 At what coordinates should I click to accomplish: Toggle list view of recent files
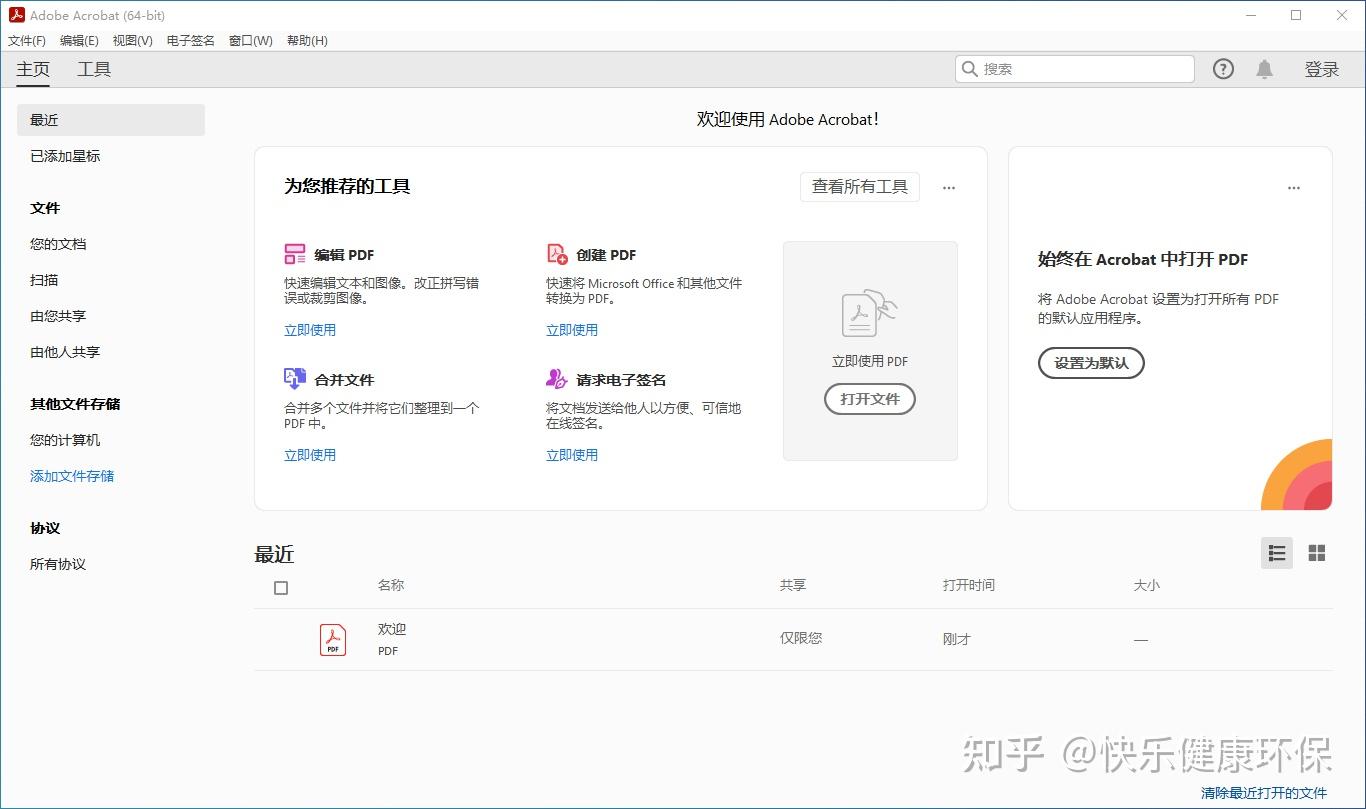pos(1276,552)
